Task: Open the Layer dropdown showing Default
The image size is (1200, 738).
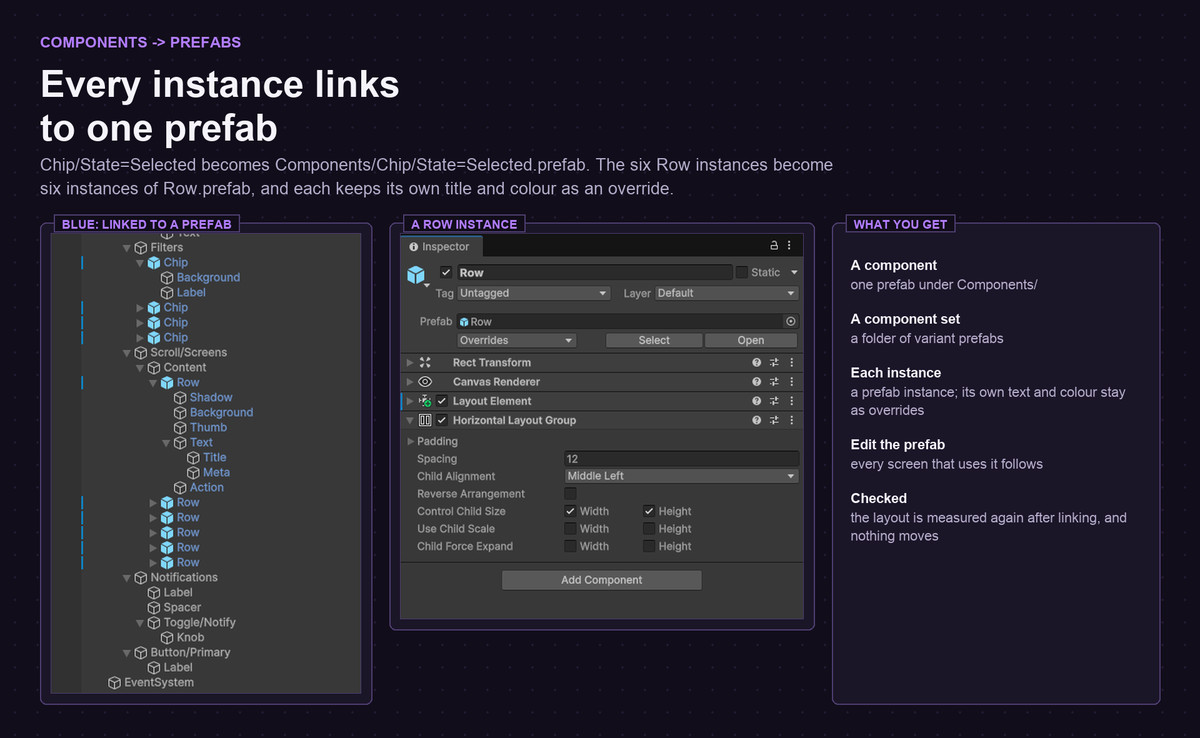Action: [x=726, y=293]
